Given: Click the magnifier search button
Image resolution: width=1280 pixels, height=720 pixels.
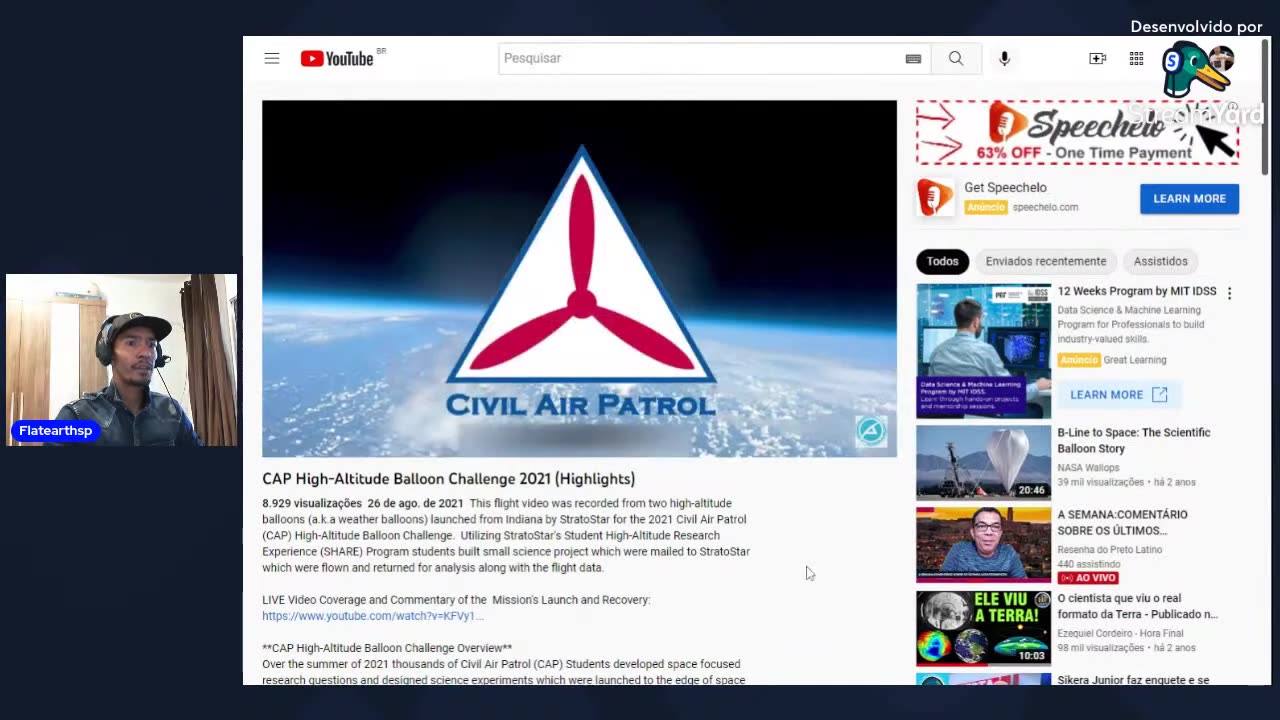Looking at the screenshot, I should 956,59.
